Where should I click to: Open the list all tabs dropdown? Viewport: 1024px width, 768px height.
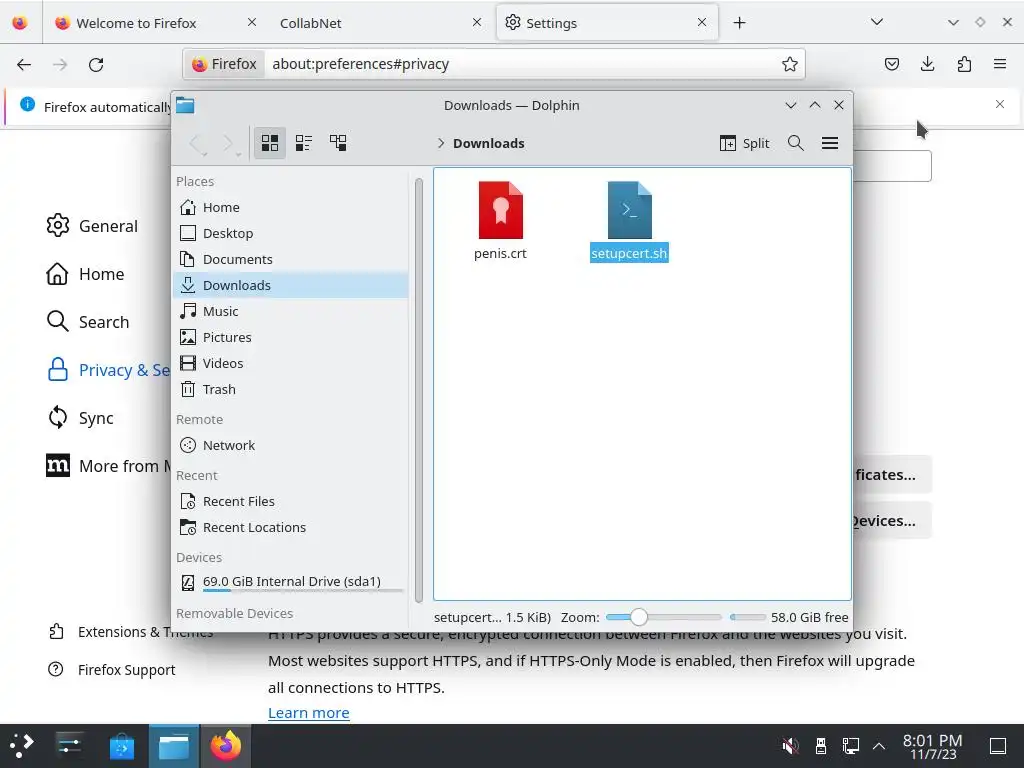coord(876,22)
